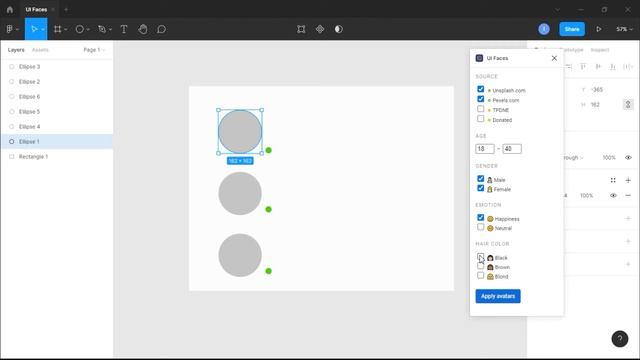Select the Ellipse shape tool

(x=80, y=29)
